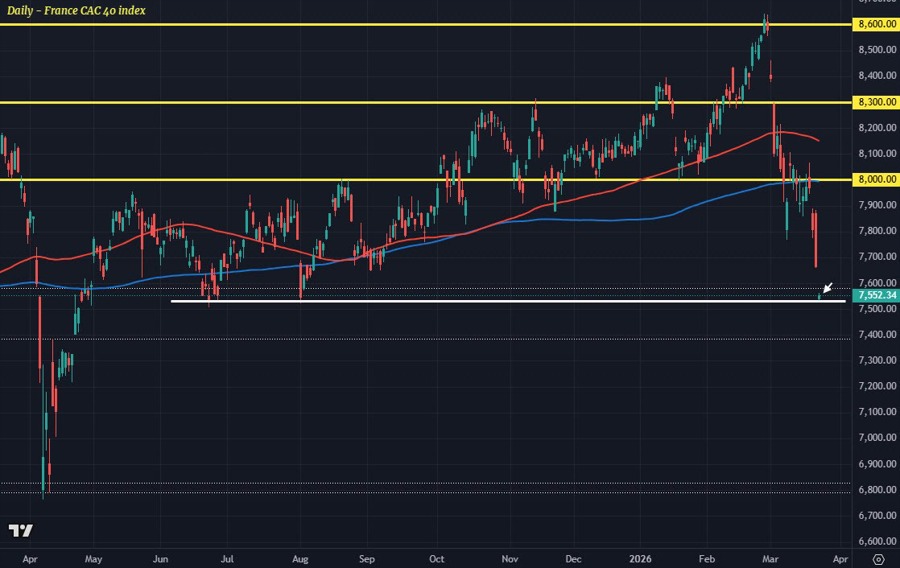Viewport: 900px width, 568px height.
Task: Click the 7,500.00 price axis value
Action: (x=877, y=309)
